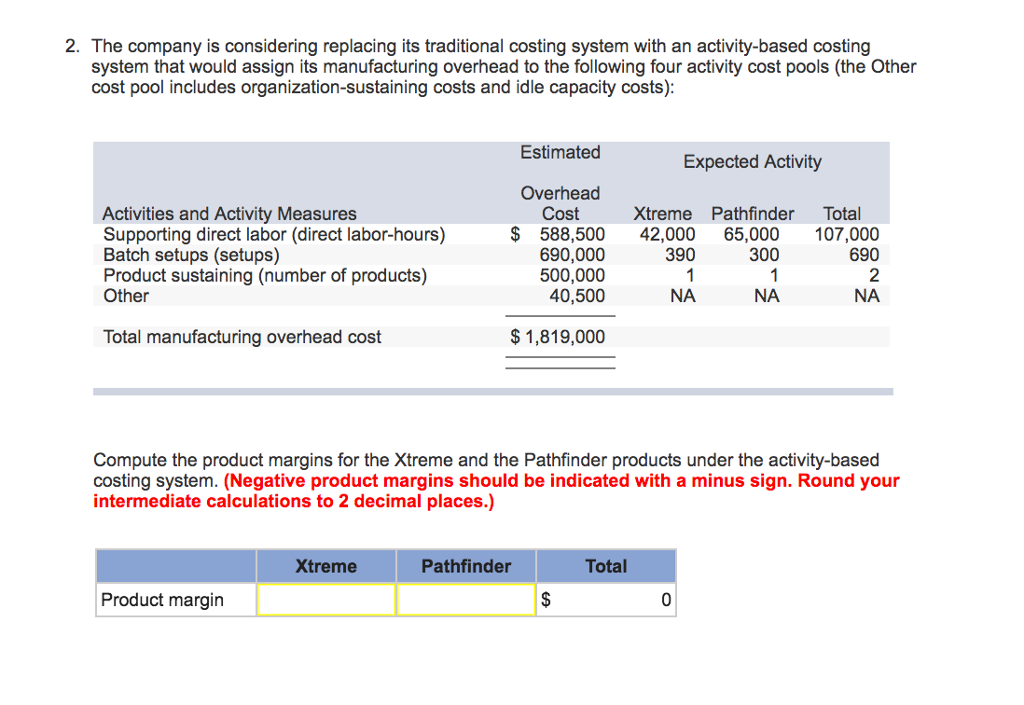
Task: Click the overhead cost value 588,500
Action: point(572,234)
